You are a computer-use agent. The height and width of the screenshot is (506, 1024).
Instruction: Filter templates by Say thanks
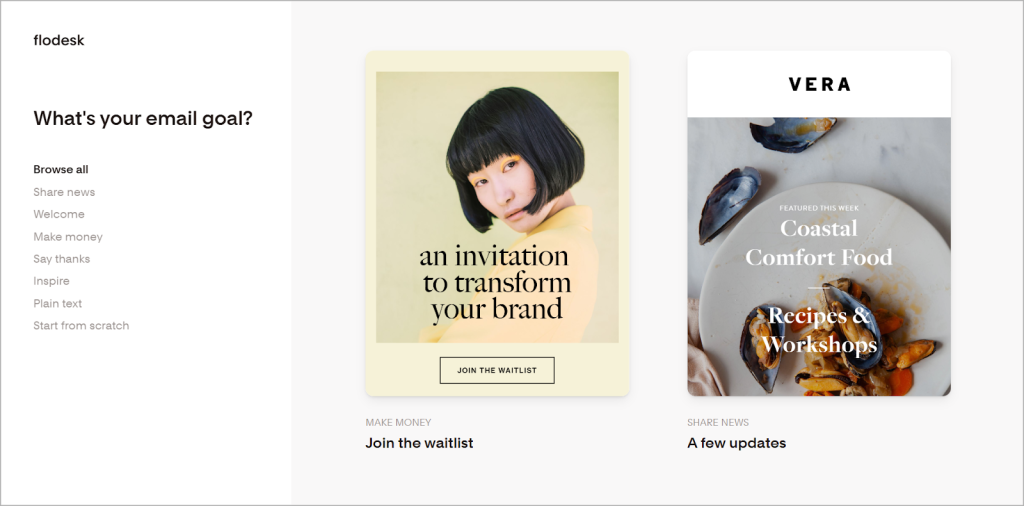pyautogui.click(x=62, y=259)
